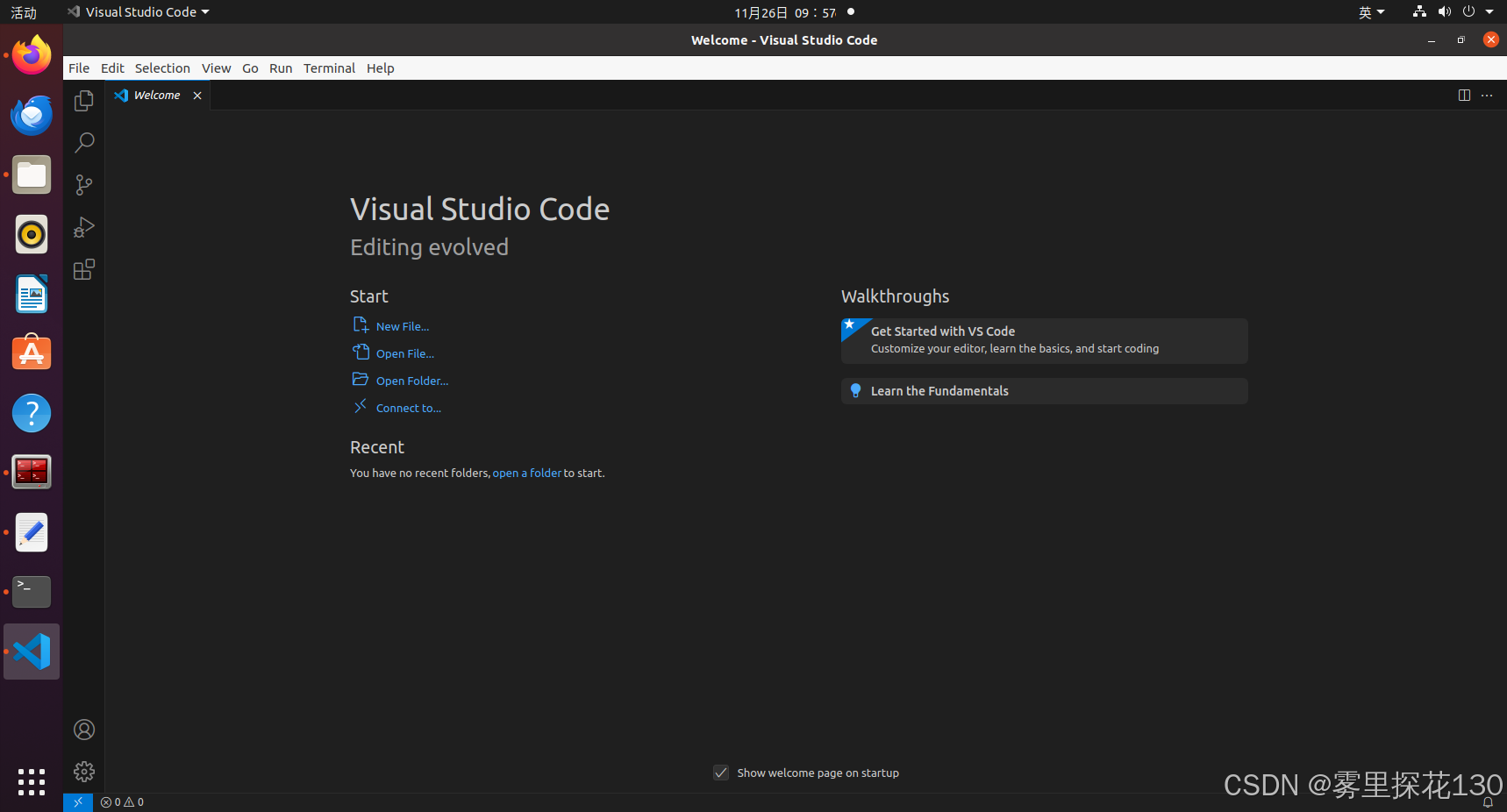
Task: Open the input language switcher menu
Action: pos(1371,11)
